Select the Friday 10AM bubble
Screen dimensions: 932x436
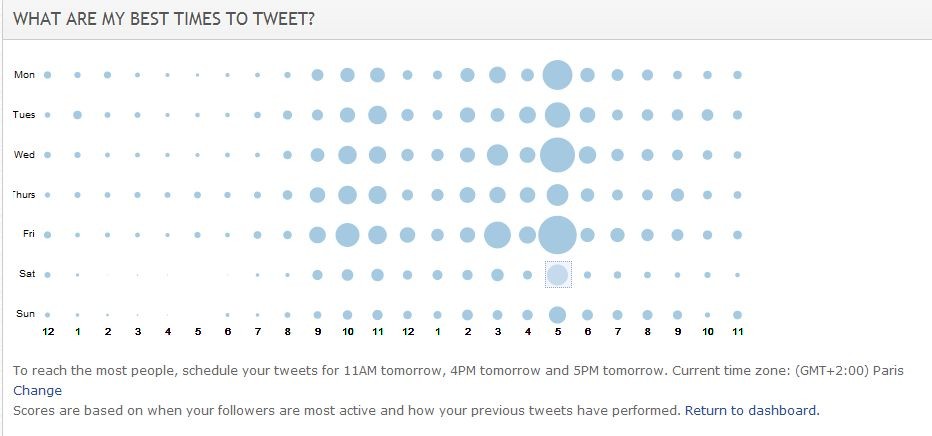click(347, 235)
